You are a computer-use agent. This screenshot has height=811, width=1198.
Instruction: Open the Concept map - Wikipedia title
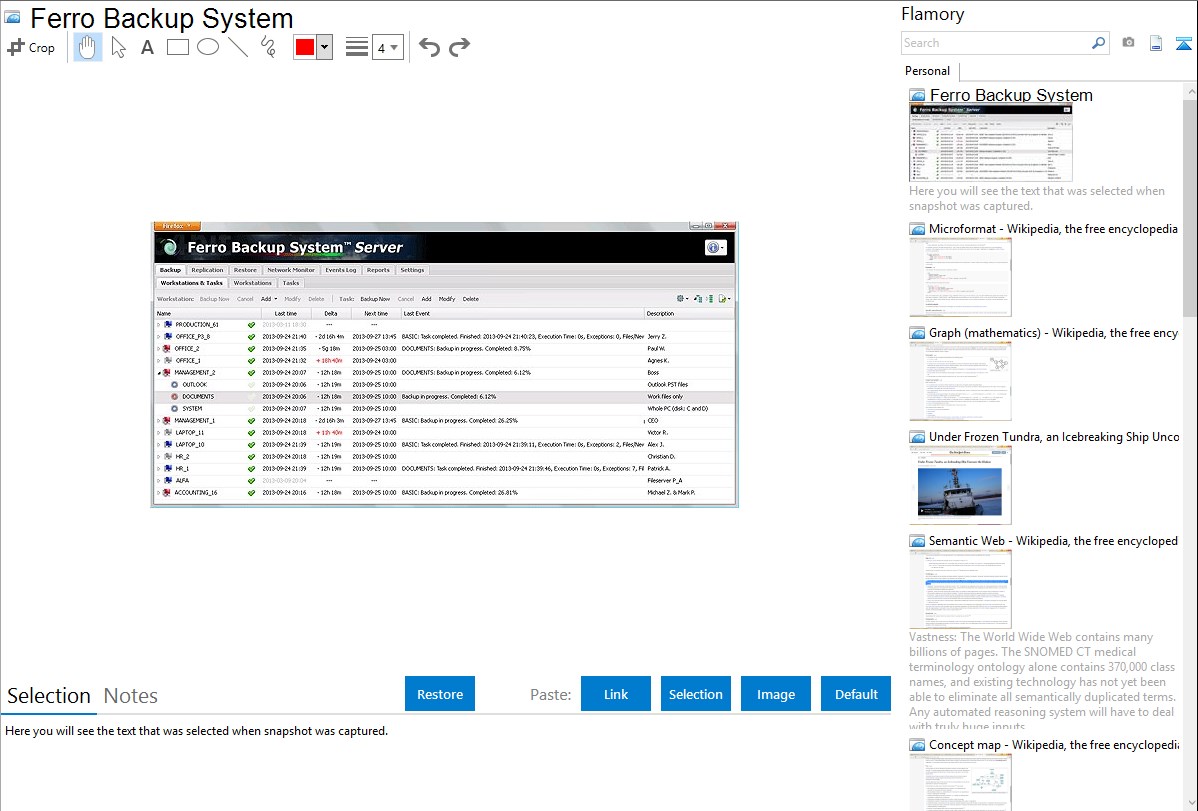pyautogui.click(x=1053, y=745)
